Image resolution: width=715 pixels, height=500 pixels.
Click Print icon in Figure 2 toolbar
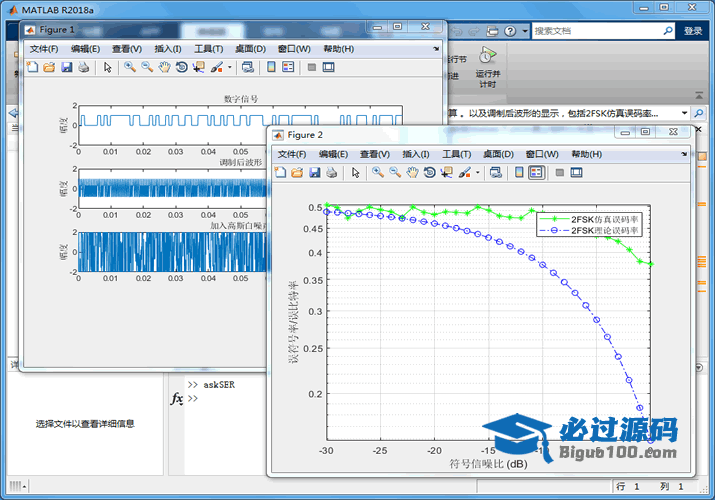(x=332, y=173)
